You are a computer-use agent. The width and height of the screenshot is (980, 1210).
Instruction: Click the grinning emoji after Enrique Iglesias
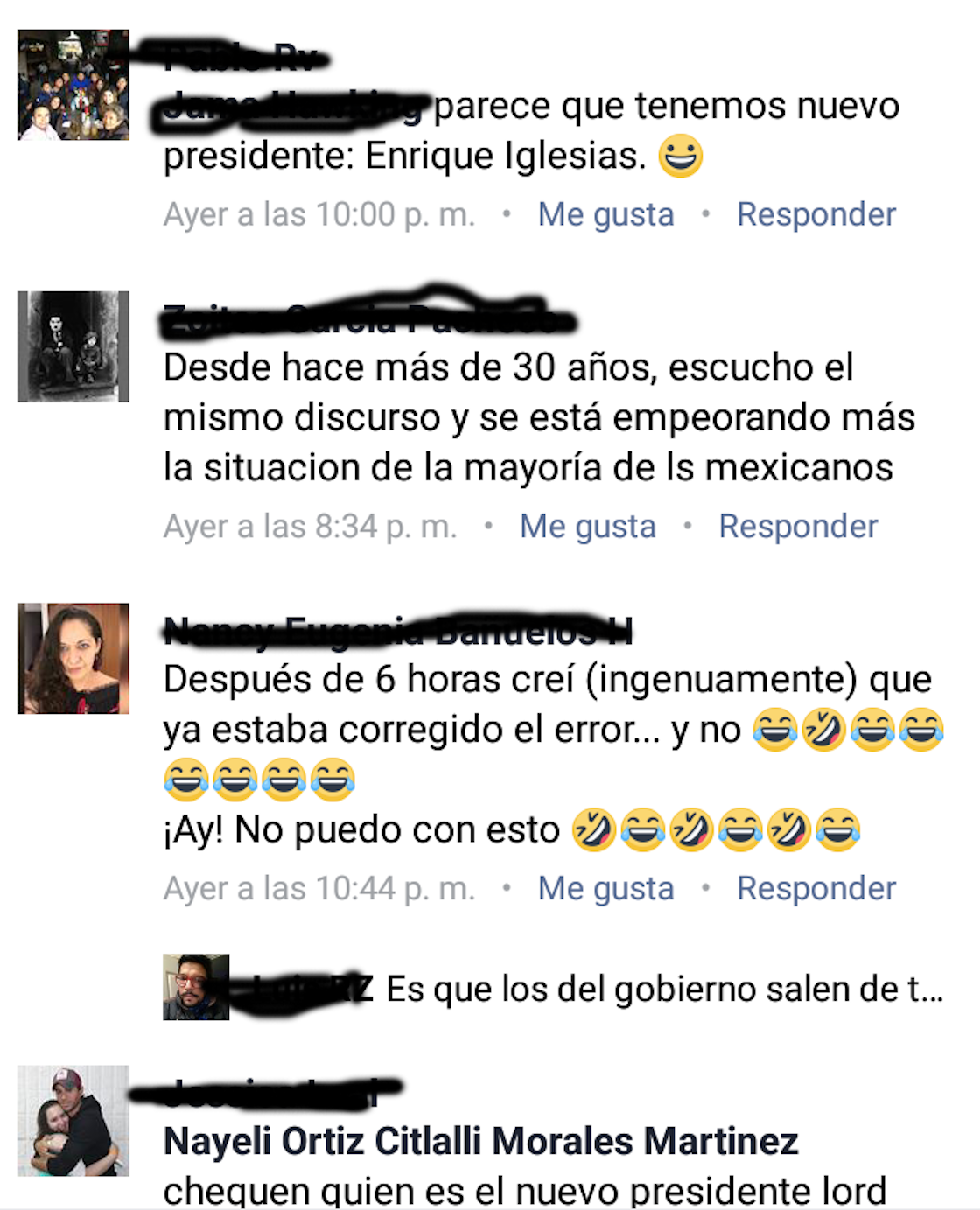point(680,157)
